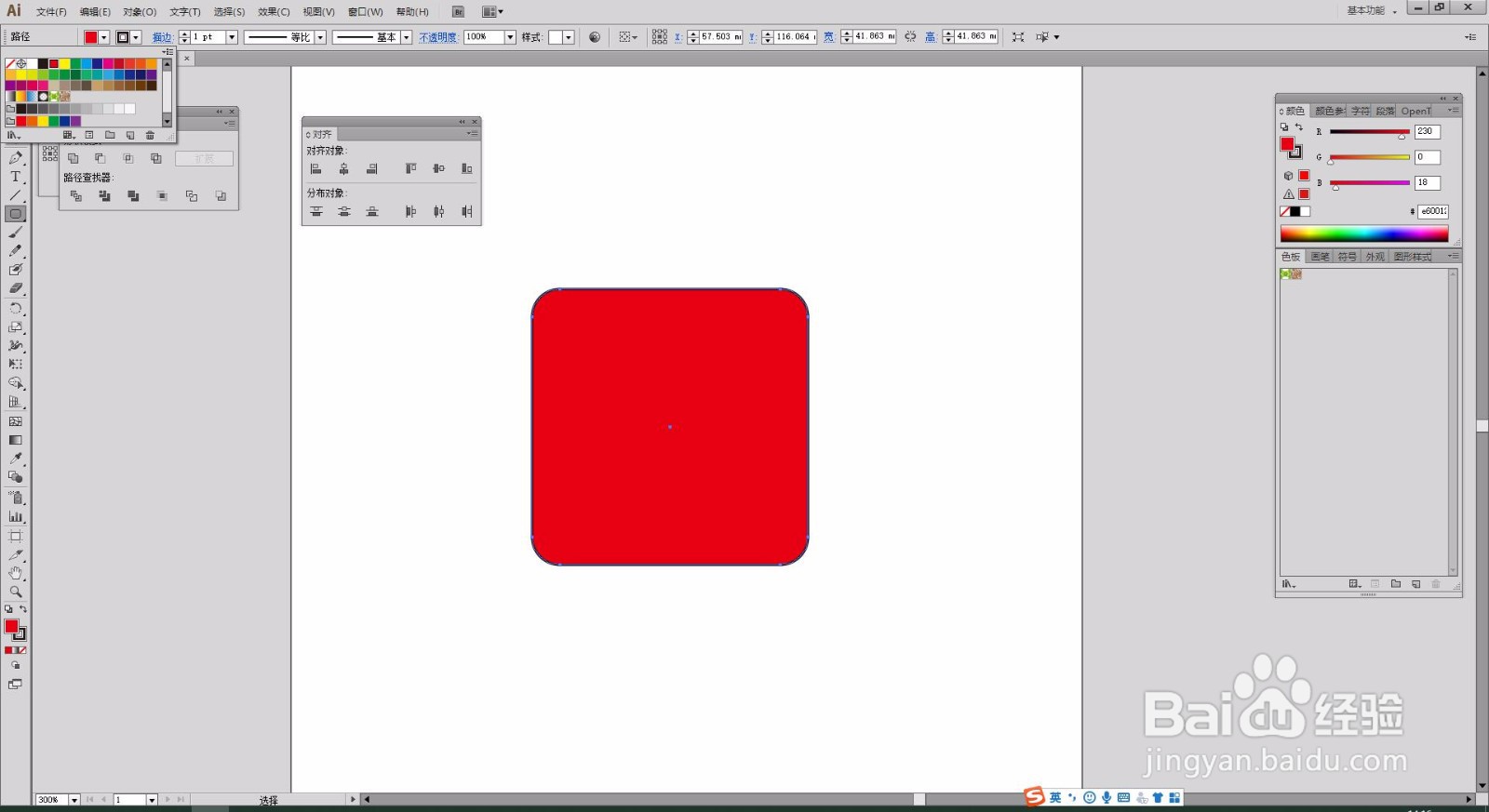Select the Mesh tool
This screenshot has width=1489, height=812.
pyautogui.click(x=16, y=421)
